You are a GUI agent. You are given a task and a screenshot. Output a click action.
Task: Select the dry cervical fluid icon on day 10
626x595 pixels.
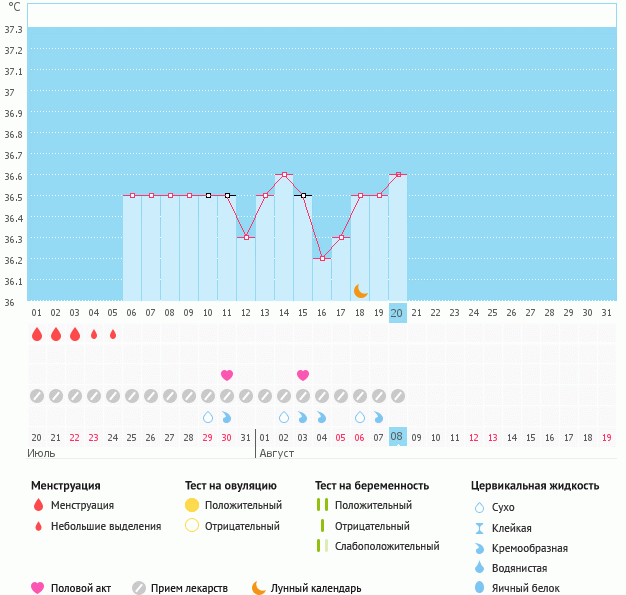pyautogui.click(x=208, y=416)
